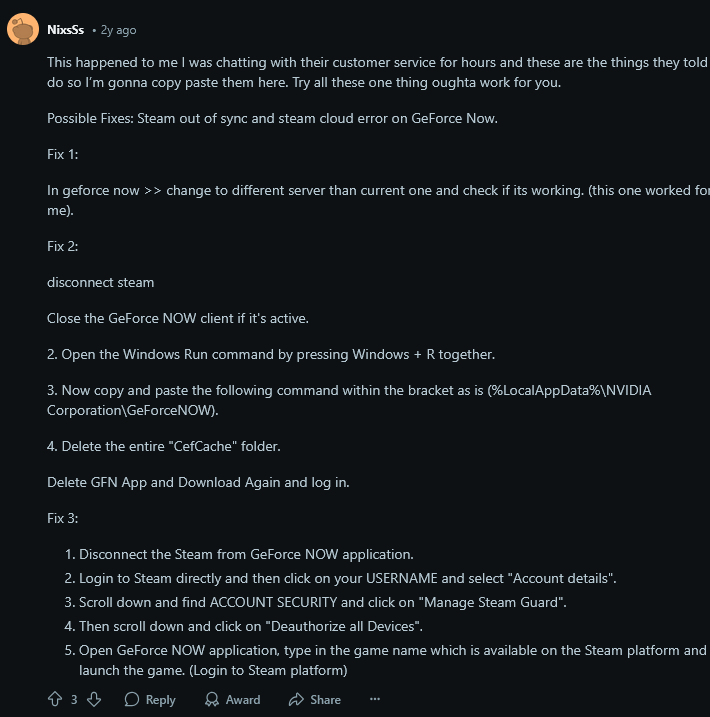Click the "2y ago" comment timestamp
Viewport: 710px width, 717px height.
click(x=118, y=30)
